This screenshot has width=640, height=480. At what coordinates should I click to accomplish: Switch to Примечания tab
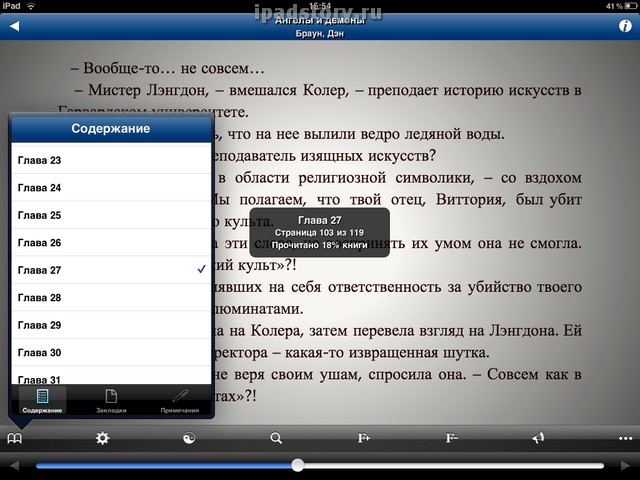click(x=180, y=401)
